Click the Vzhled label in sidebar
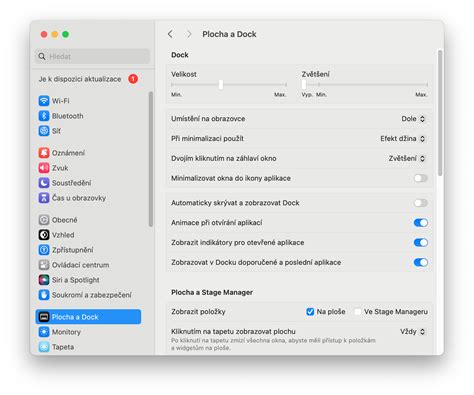This screenshot has width=474, height=395. tap(63, 235)
